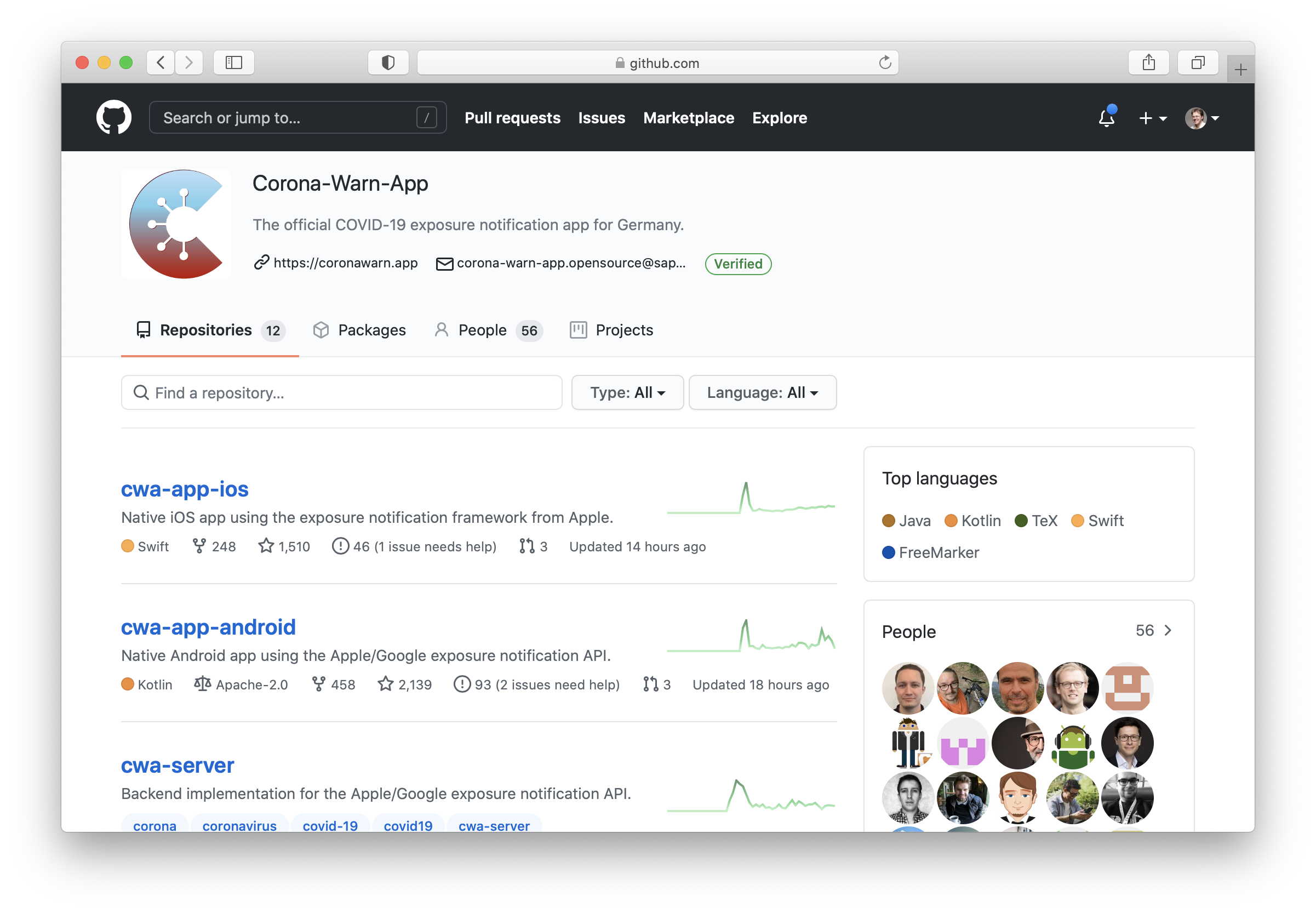Go back with Safari back arrow
Image resolution: width=1316 pixels, height=913 pixels.
tap(161, 62)
